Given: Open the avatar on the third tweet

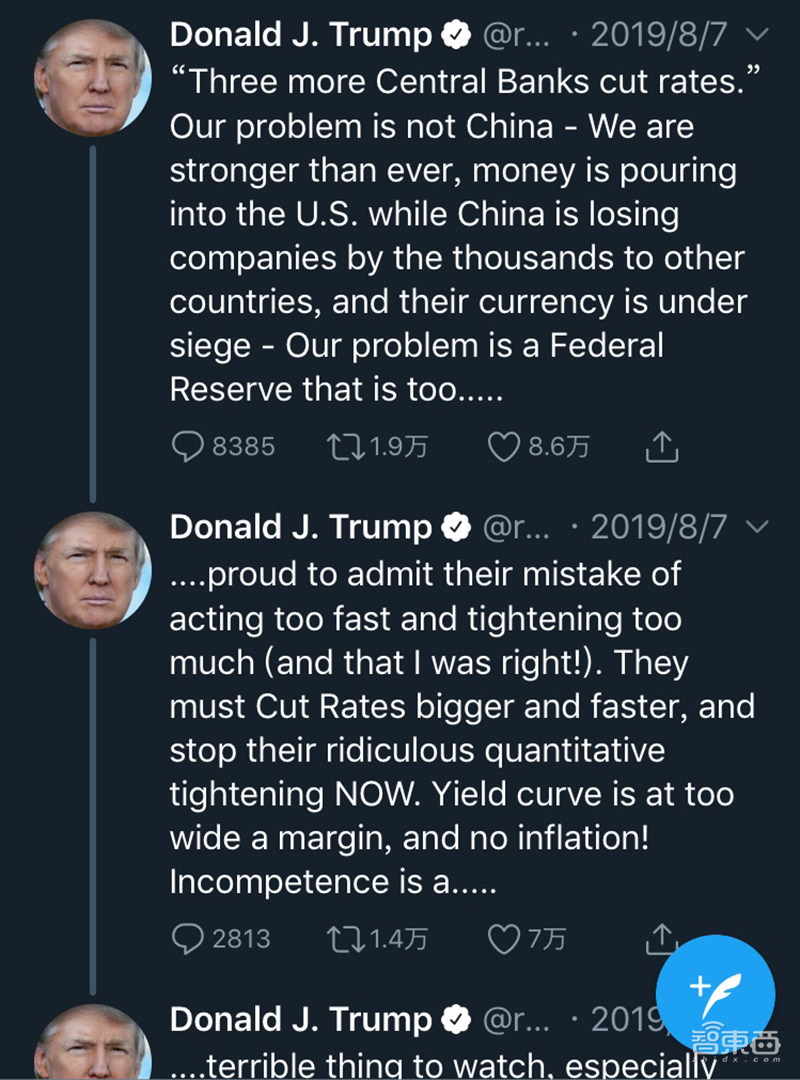Looking at the screenshot, I should coord(92,1045).
